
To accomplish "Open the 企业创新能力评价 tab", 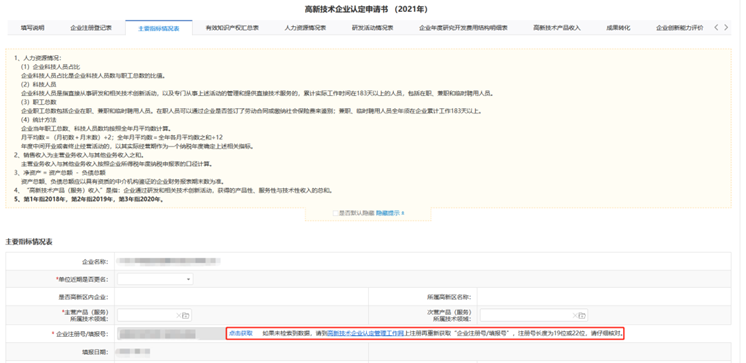I will (679, 28).
